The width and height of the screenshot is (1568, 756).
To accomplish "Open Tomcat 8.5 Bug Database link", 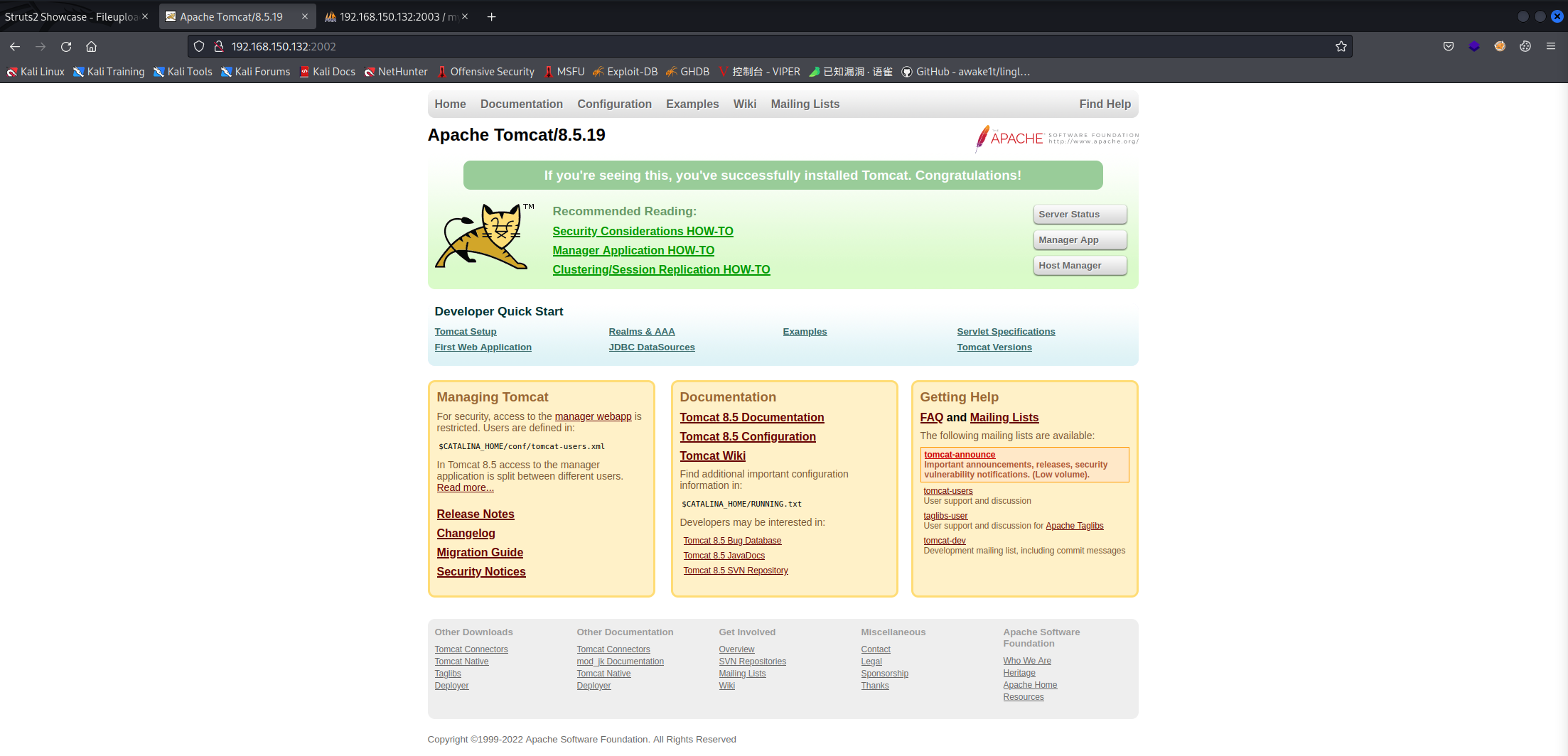I will [732, 541].
